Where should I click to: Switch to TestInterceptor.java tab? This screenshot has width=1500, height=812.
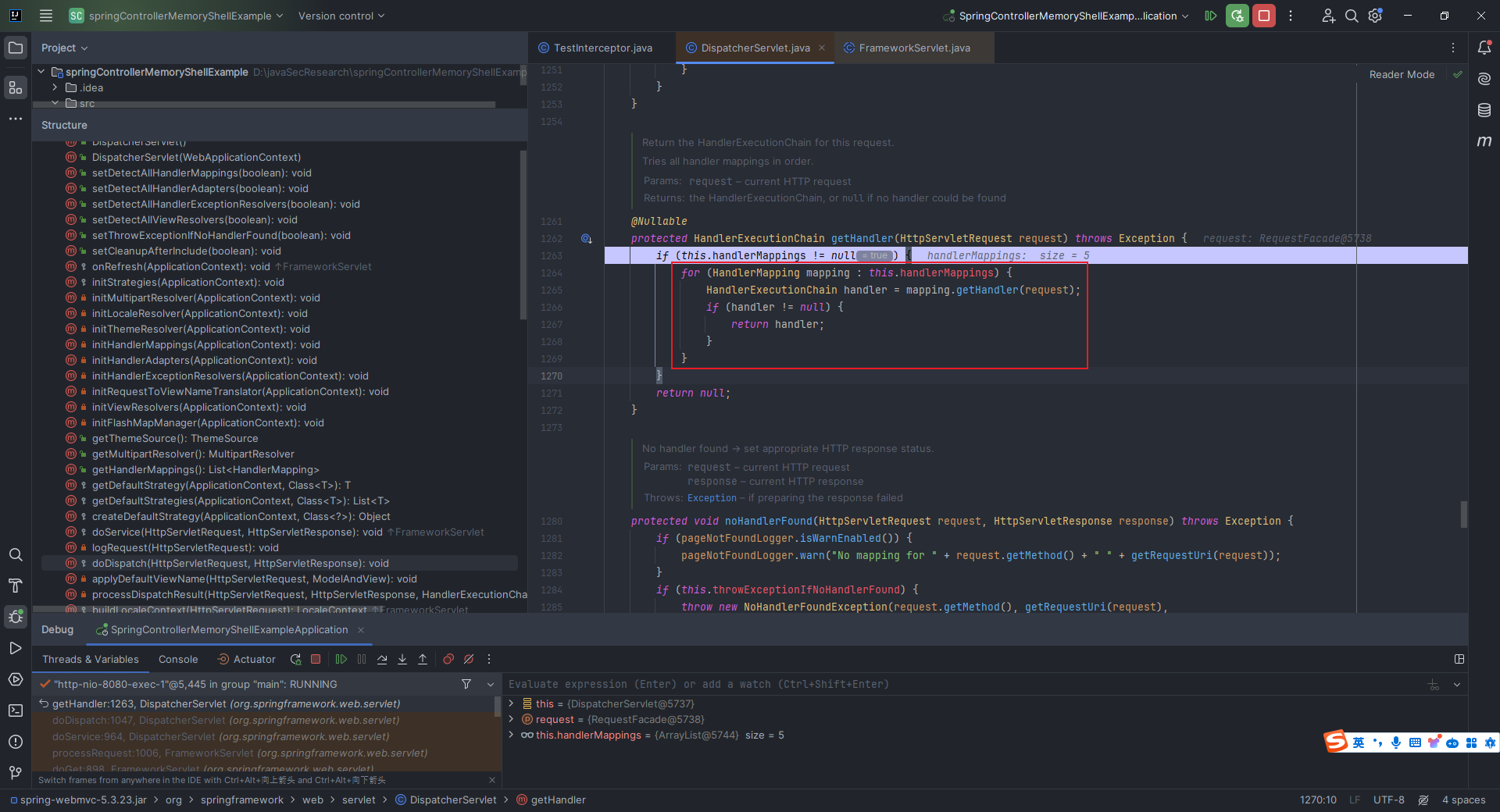(595, 48)
